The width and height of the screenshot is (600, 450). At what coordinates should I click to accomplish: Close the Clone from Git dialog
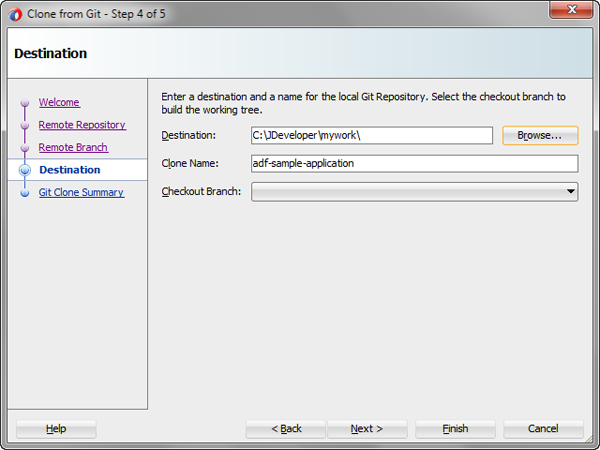click(571, 10)
